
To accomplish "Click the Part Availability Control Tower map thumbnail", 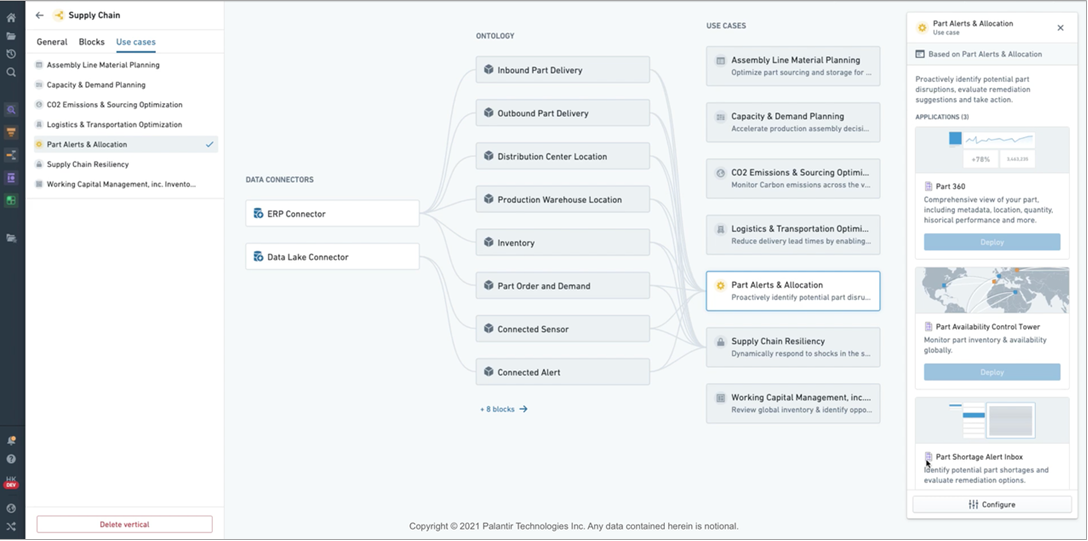I will pyautogui.click(x=992, y=291).
